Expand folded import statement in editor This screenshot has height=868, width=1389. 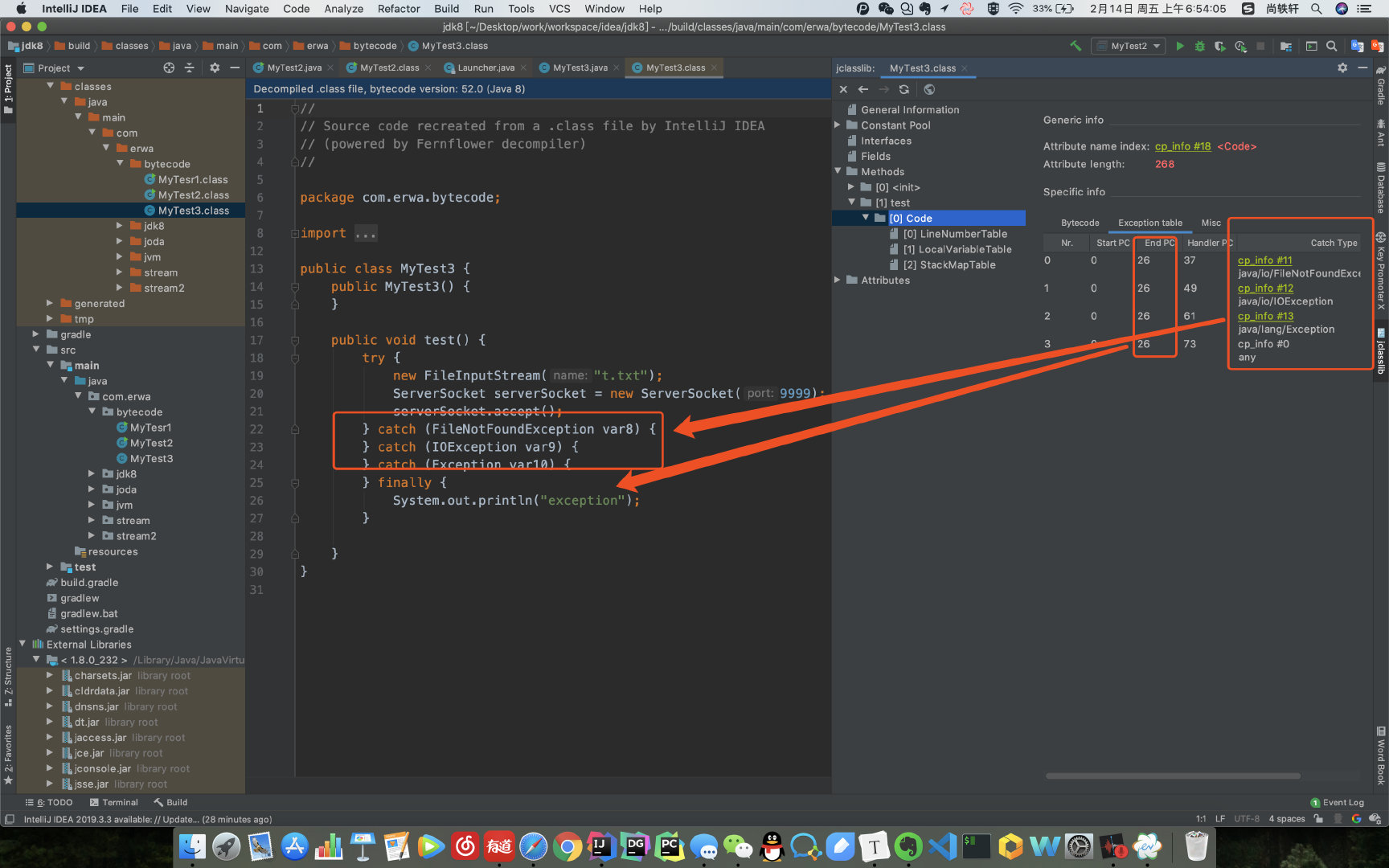tap(366, 233)
